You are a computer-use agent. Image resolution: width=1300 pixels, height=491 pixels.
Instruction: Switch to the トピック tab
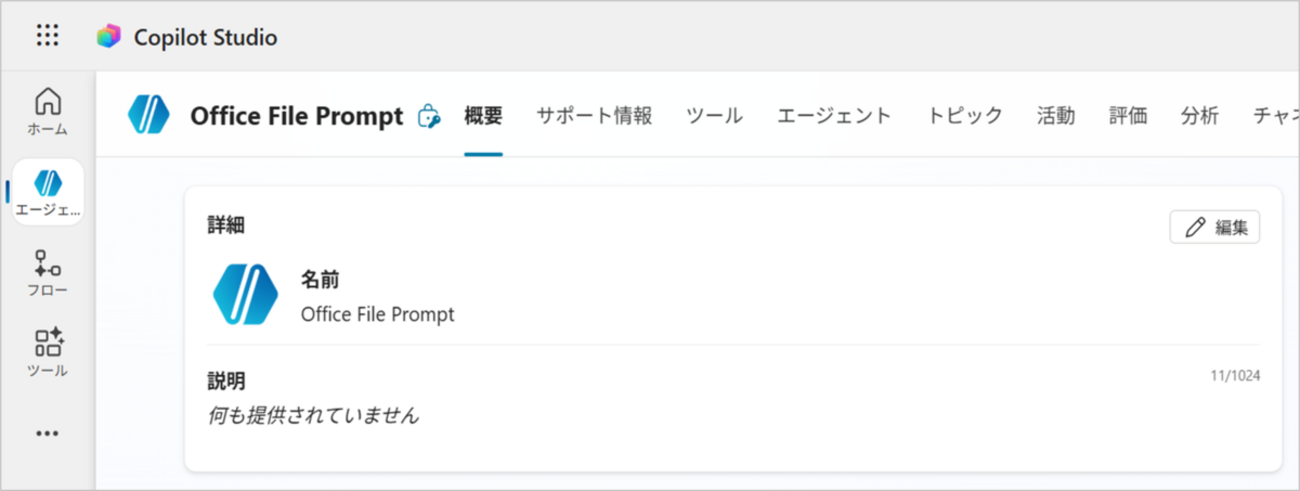[x=964, y=116]
